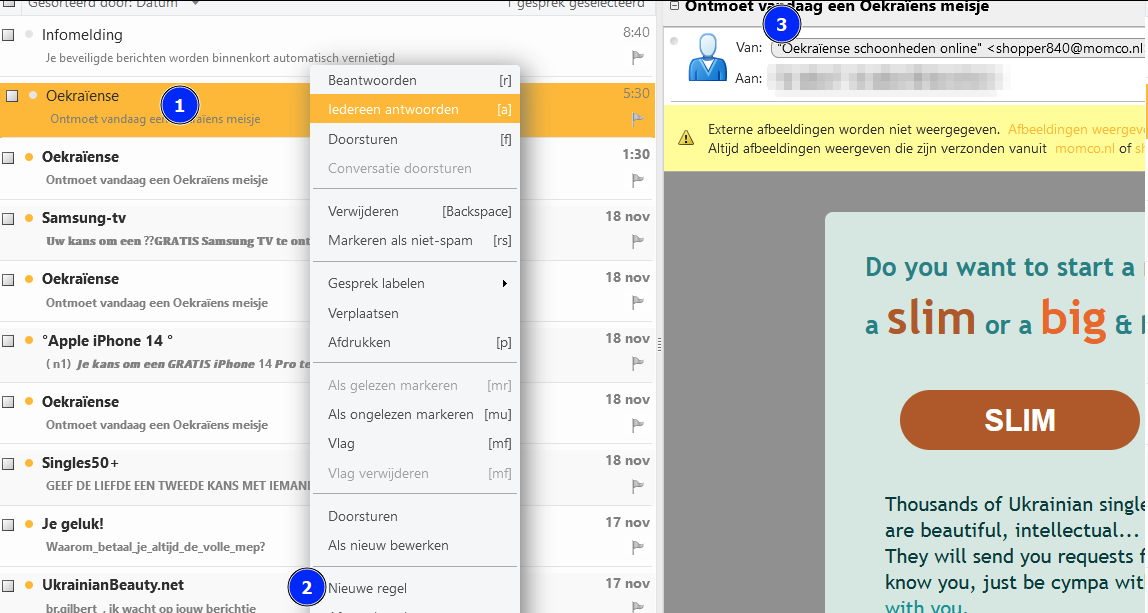Click the yellow warning triangle icon

pyautogui.click(x=686, y=138)
